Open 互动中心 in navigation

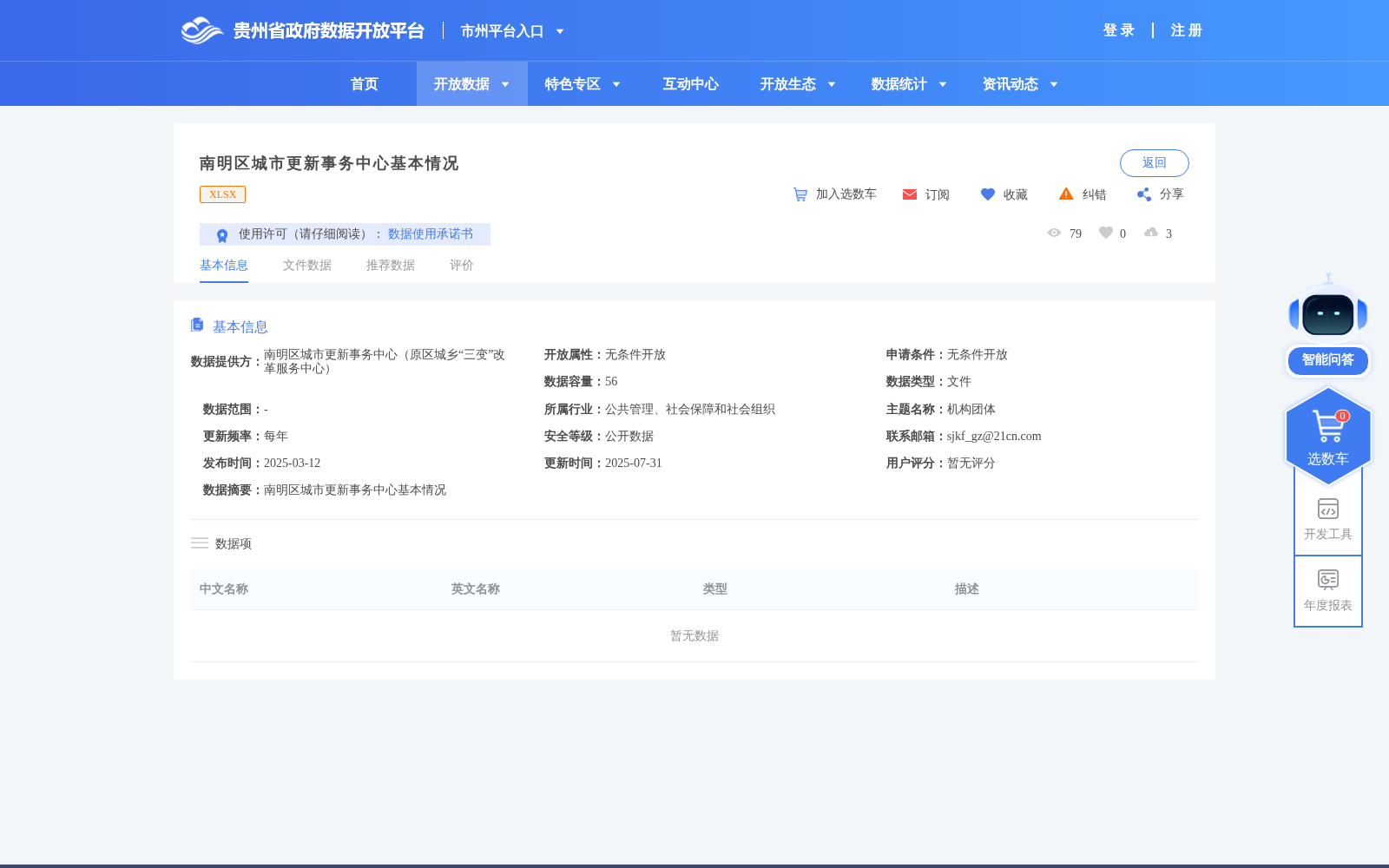click(691, 84)
